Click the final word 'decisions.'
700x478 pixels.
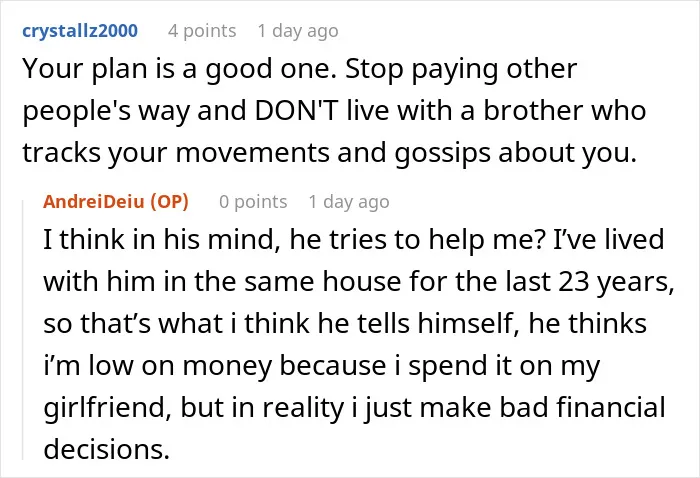[x=107, y=449]
